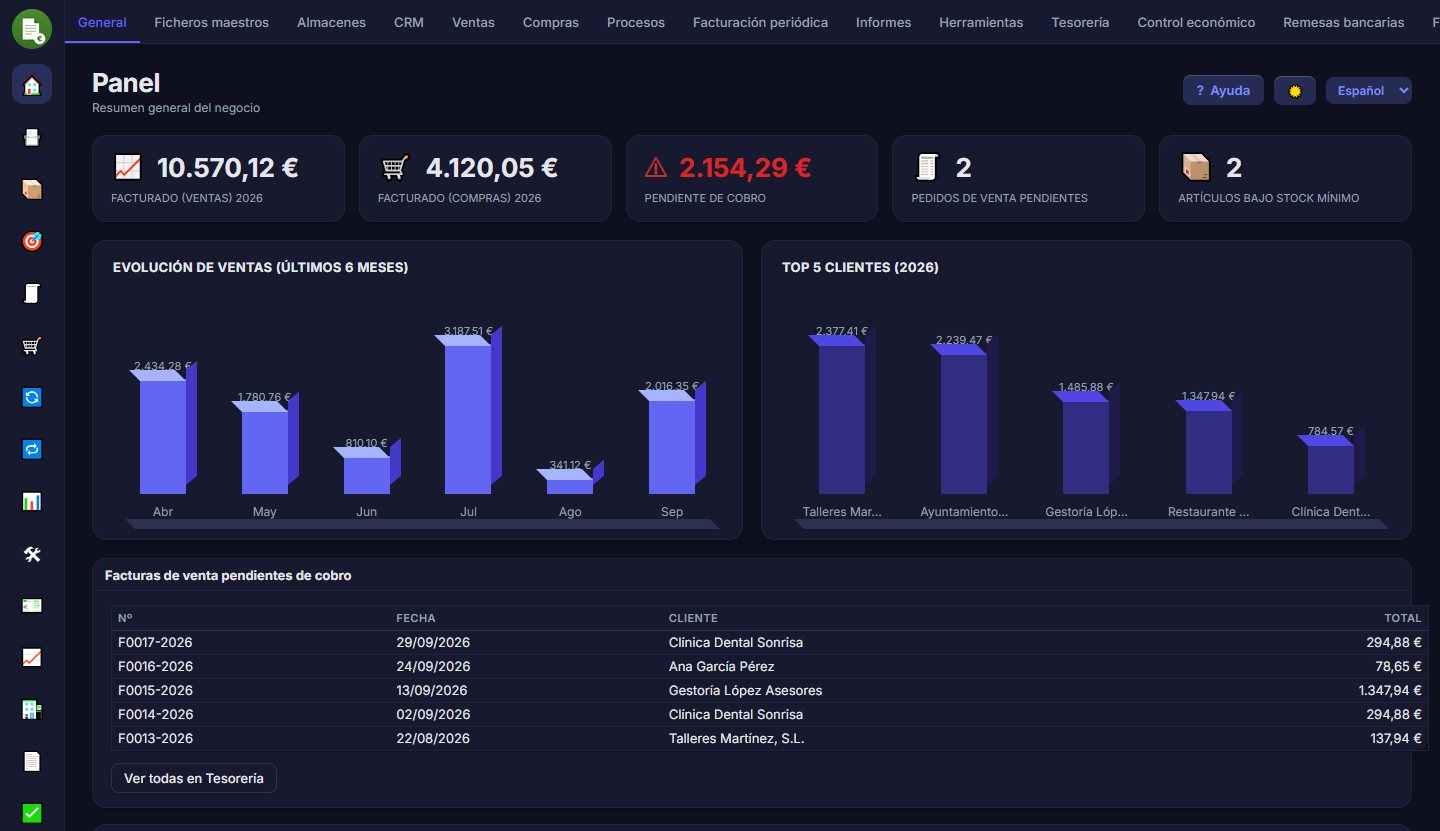Open the Ficheros maestros menu

[x=211, y=22]
